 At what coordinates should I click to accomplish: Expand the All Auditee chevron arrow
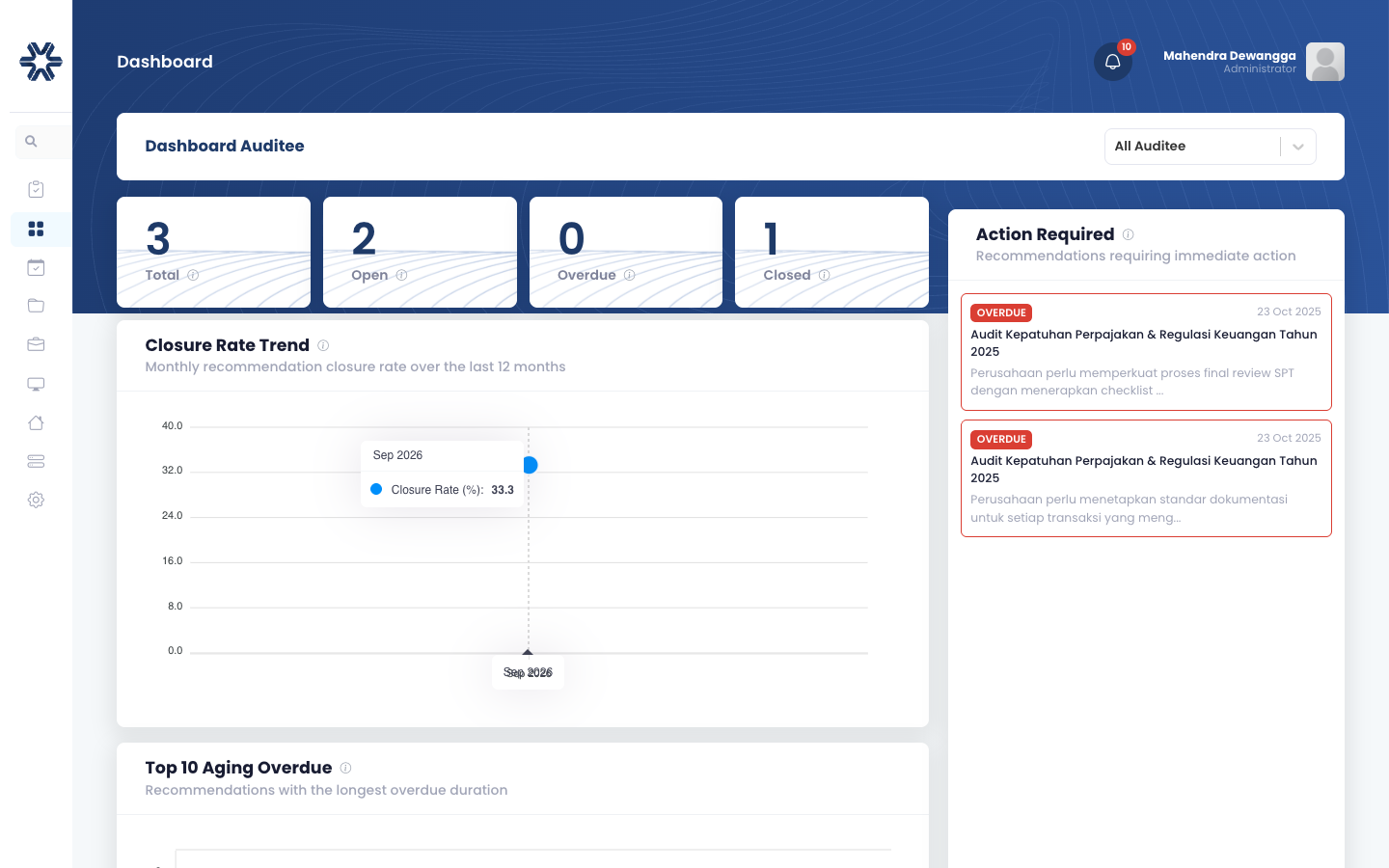click(x=1298, y=147)
